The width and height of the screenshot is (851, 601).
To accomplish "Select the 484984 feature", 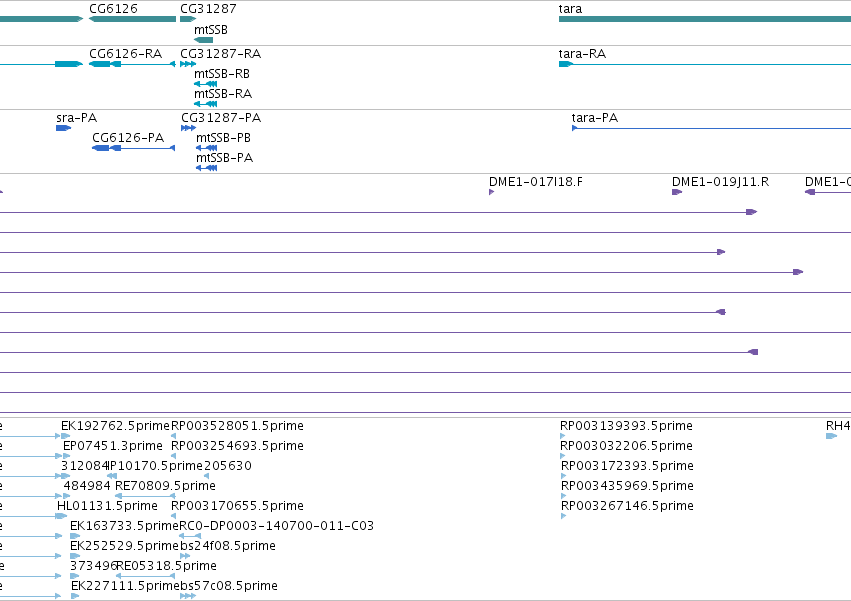I will pos(67,496).
